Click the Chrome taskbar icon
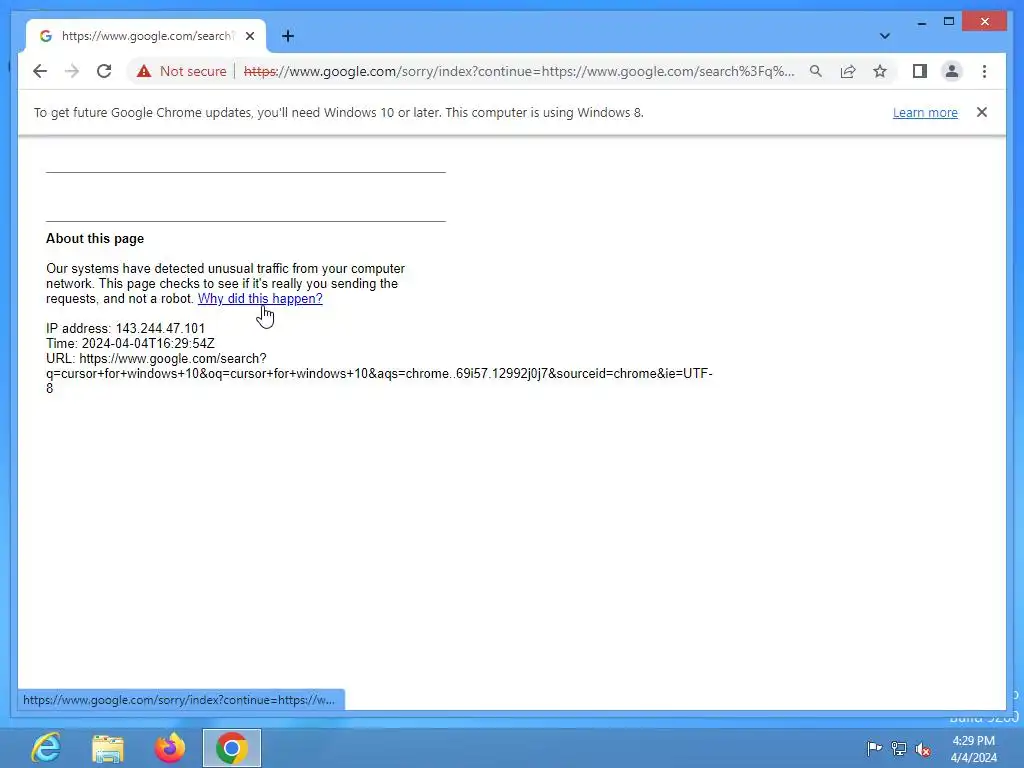 click(x=232, y=748)
